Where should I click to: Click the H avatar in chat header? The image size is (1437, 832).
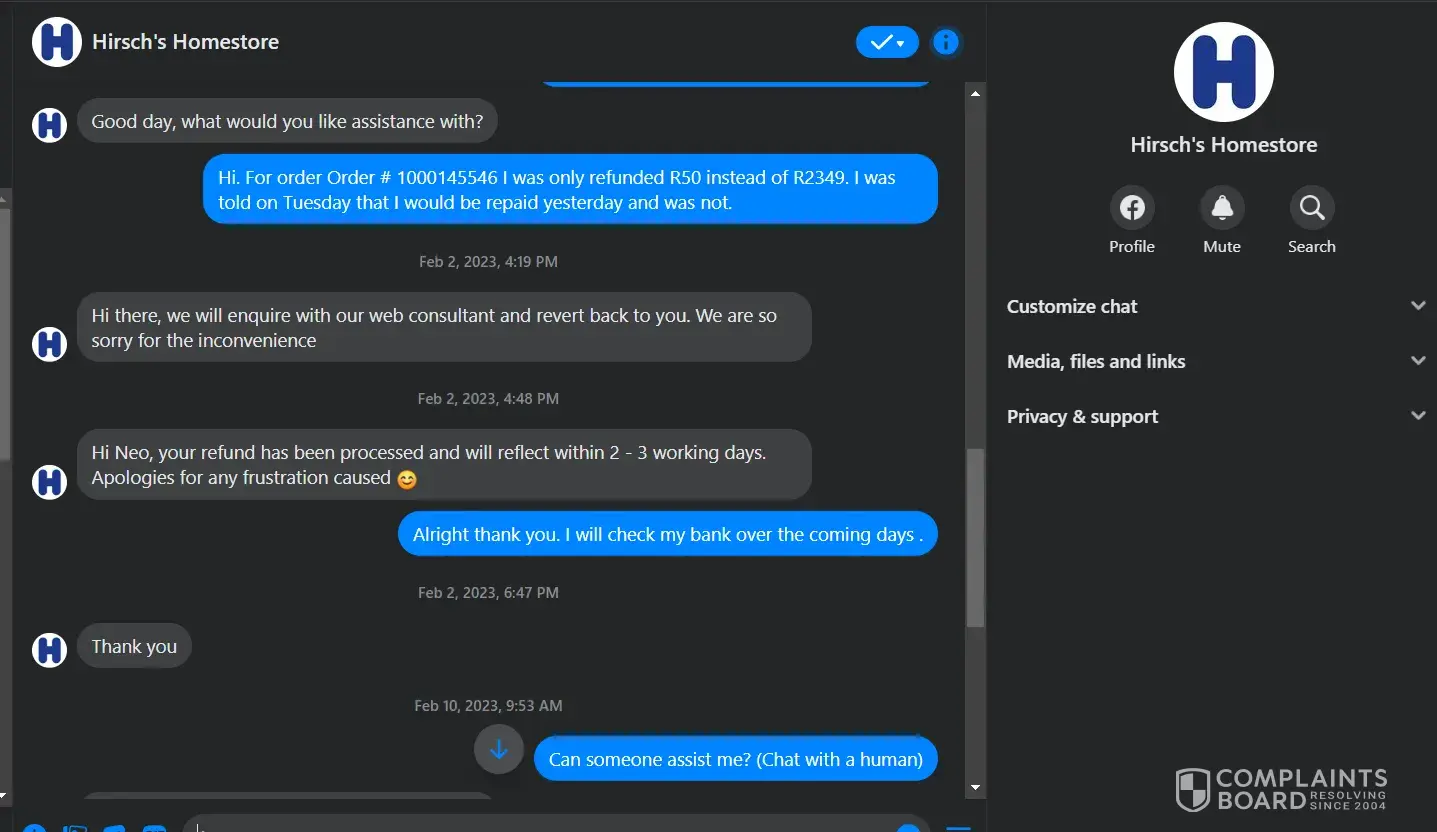57,42
